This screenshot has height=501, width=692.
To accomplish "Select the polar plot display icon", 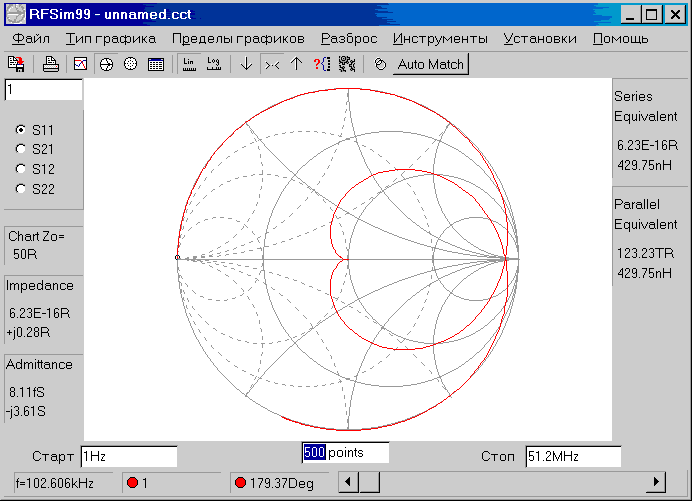I will pos(131,64).
